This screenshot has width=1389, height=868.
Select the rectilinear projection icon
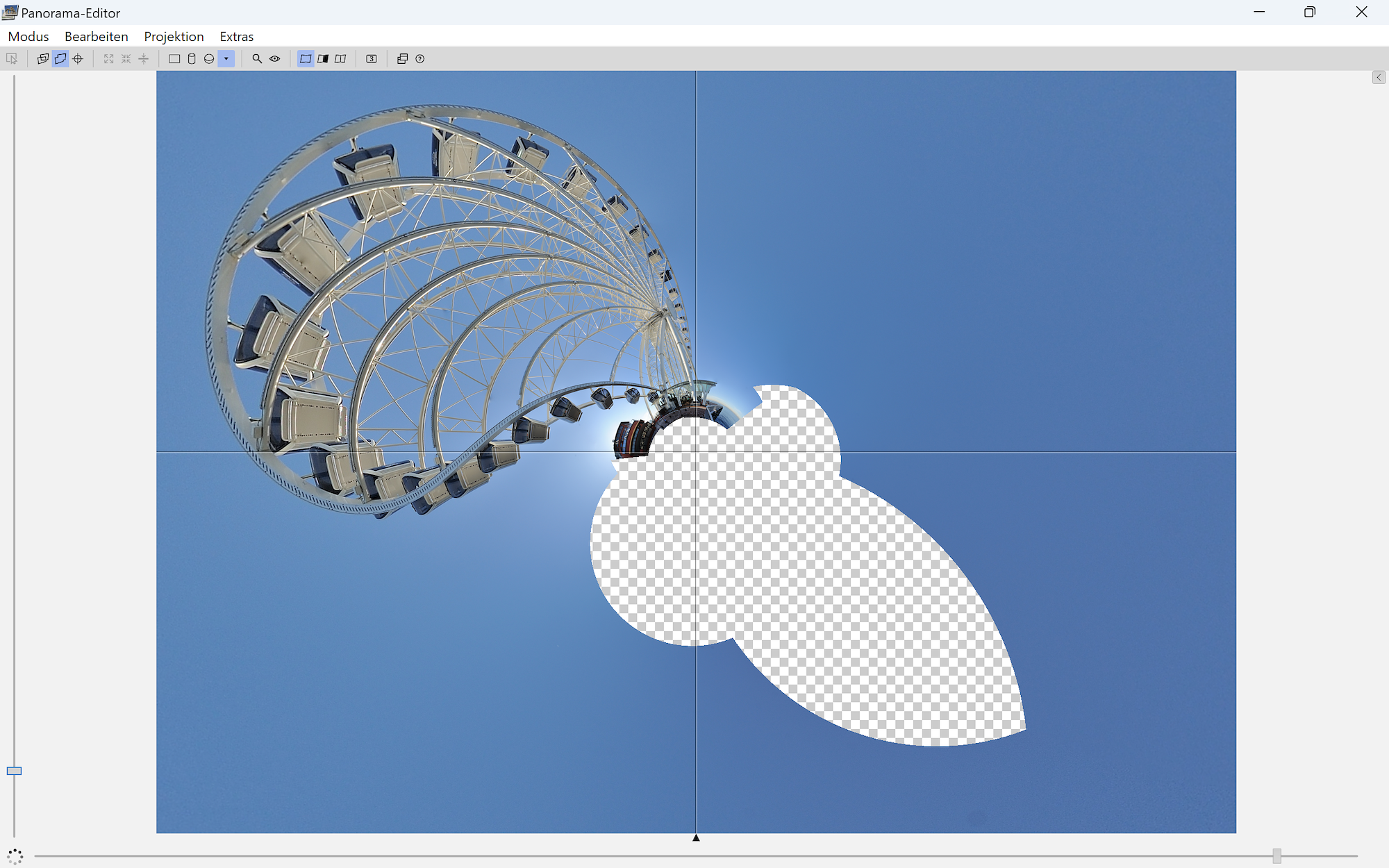(174, 59)
